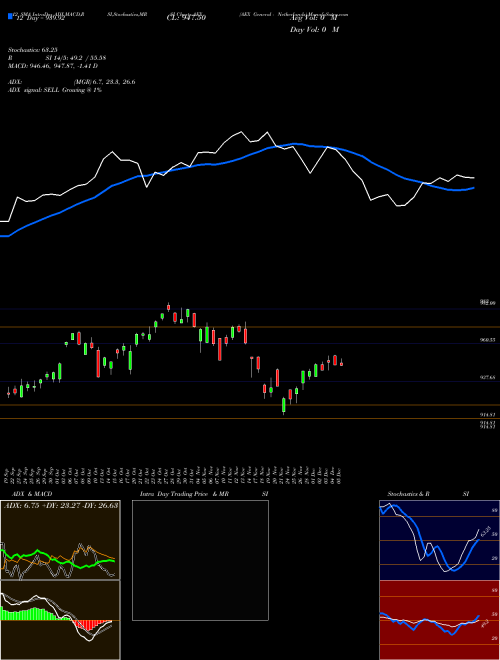Click the 'Stochastics & R' panel title
This screenshot has height=660, width=500.
(408, 494)
